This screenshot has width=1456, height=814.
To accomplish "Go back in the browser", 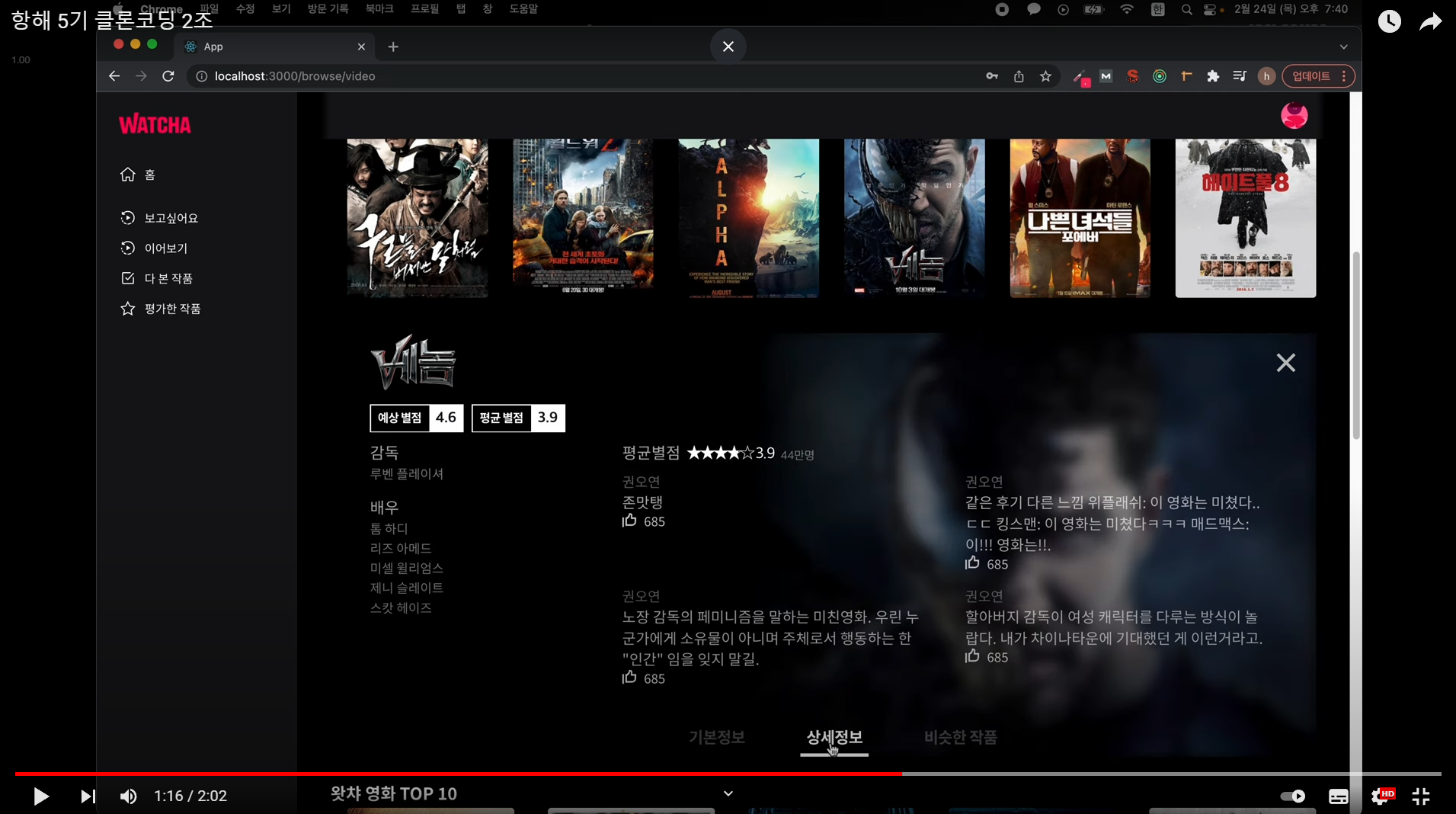I will coord(114,76).
